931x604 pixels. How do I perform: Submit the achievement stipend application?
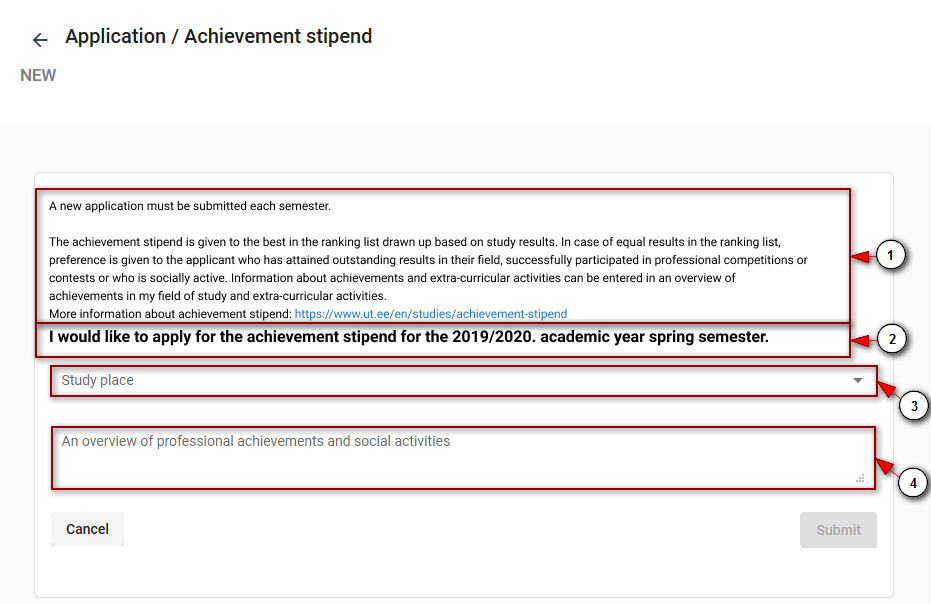pos(838,530)
